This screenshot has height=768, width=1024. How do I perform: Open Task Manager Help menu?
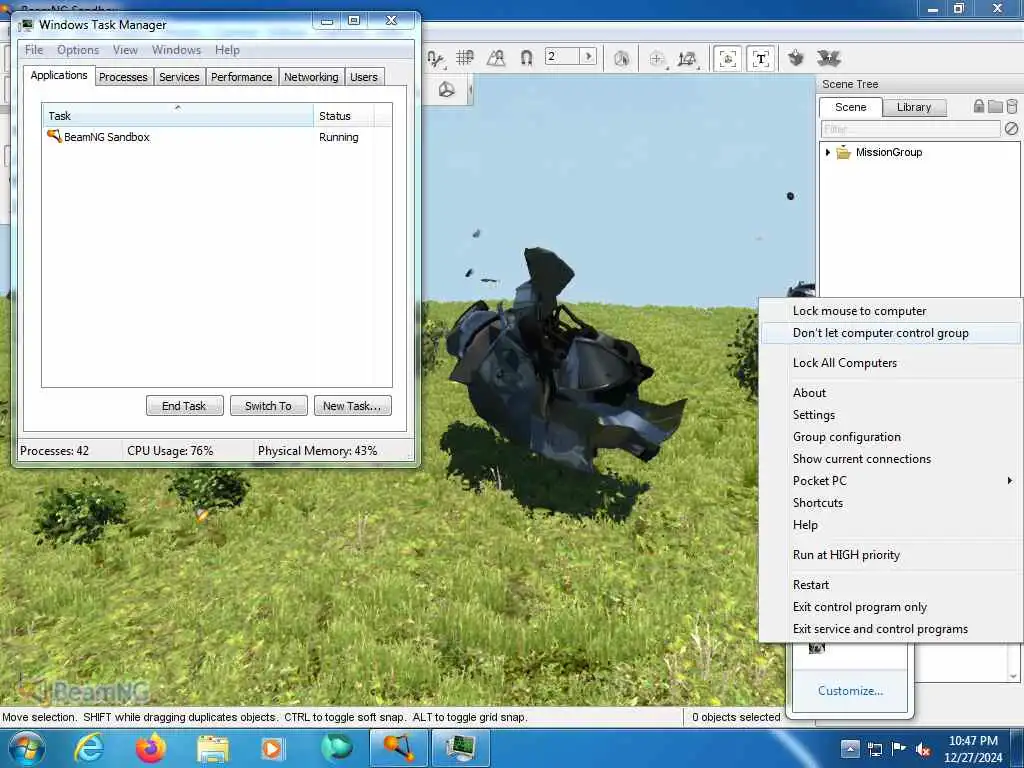pos(227,50)
